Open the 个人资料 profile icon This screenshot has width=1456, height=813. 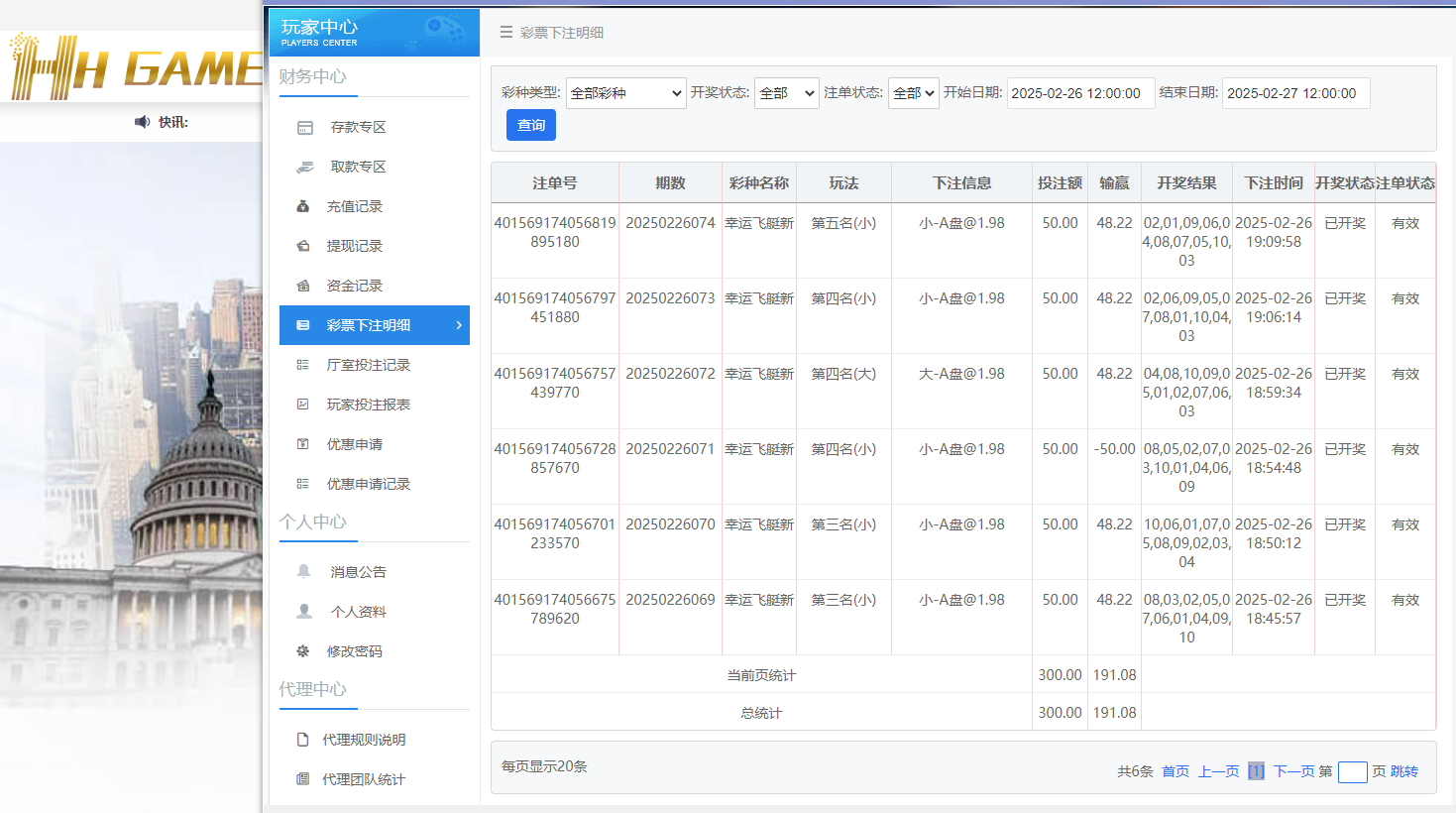(x=305, y=611)
